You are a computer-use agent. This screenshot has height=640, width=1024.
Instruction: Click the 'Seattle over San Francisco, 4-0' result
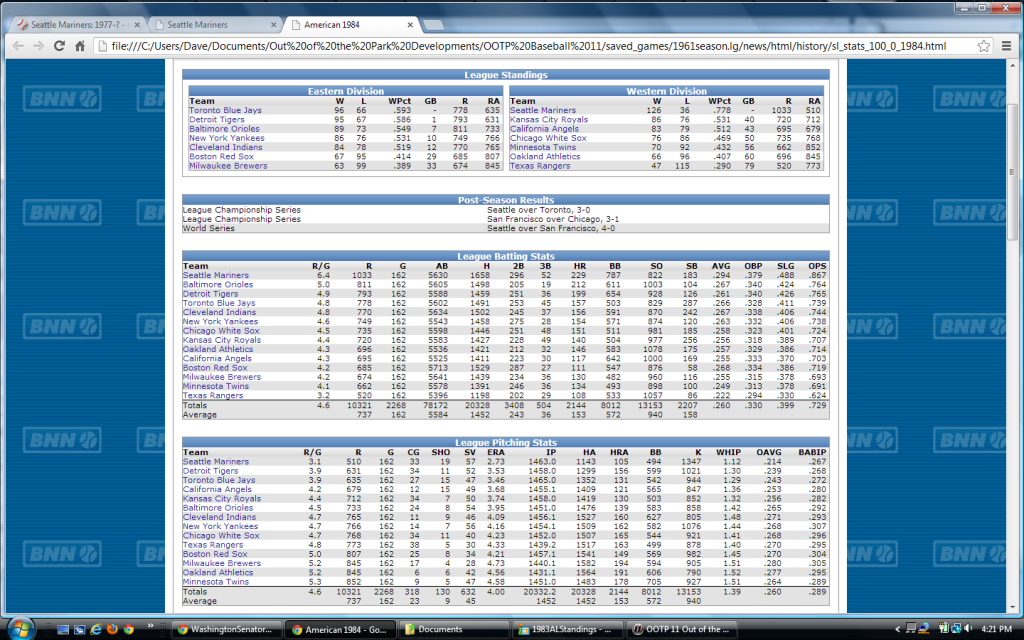click(x=551, y=229)
